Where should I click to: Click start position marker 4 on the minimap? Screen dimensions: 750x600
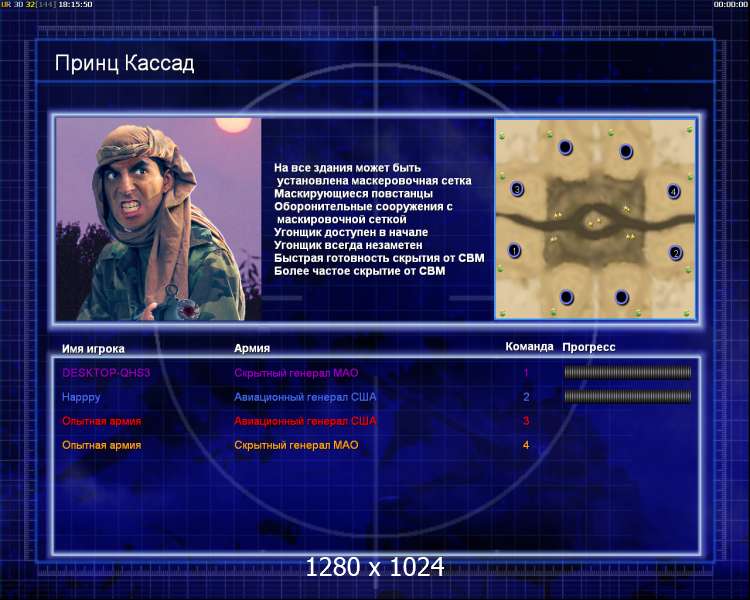(673, 191)
